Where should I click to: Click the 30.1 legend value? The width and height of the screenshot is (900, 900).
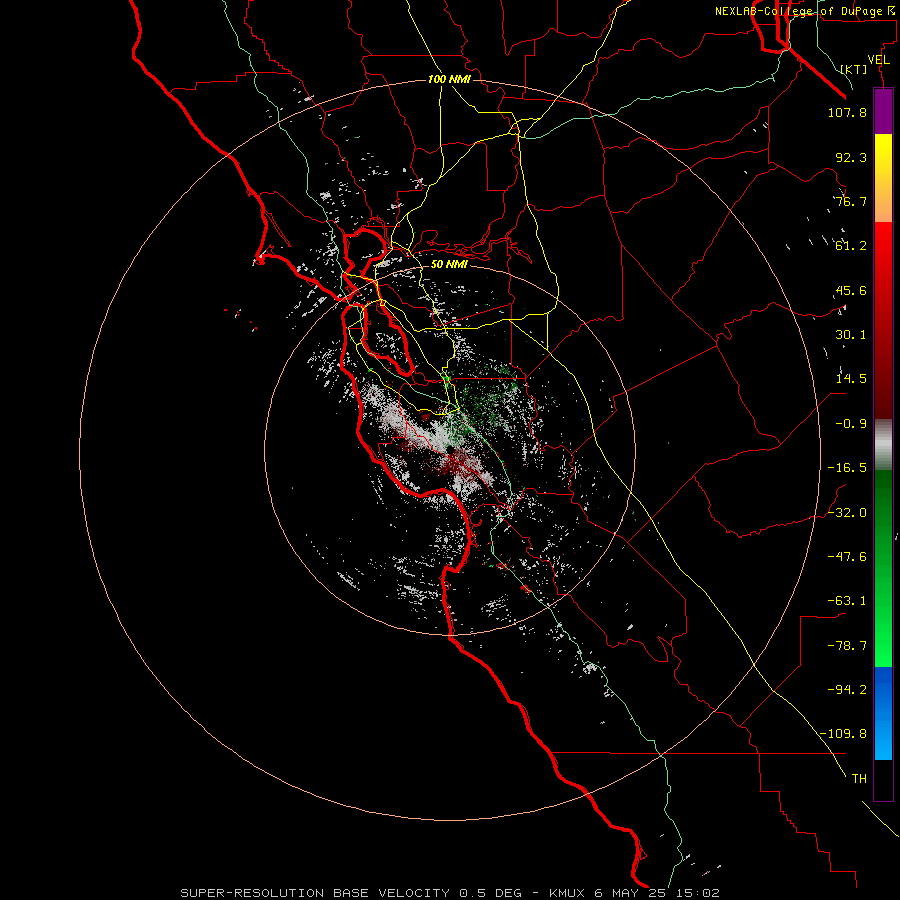(851, 335)
